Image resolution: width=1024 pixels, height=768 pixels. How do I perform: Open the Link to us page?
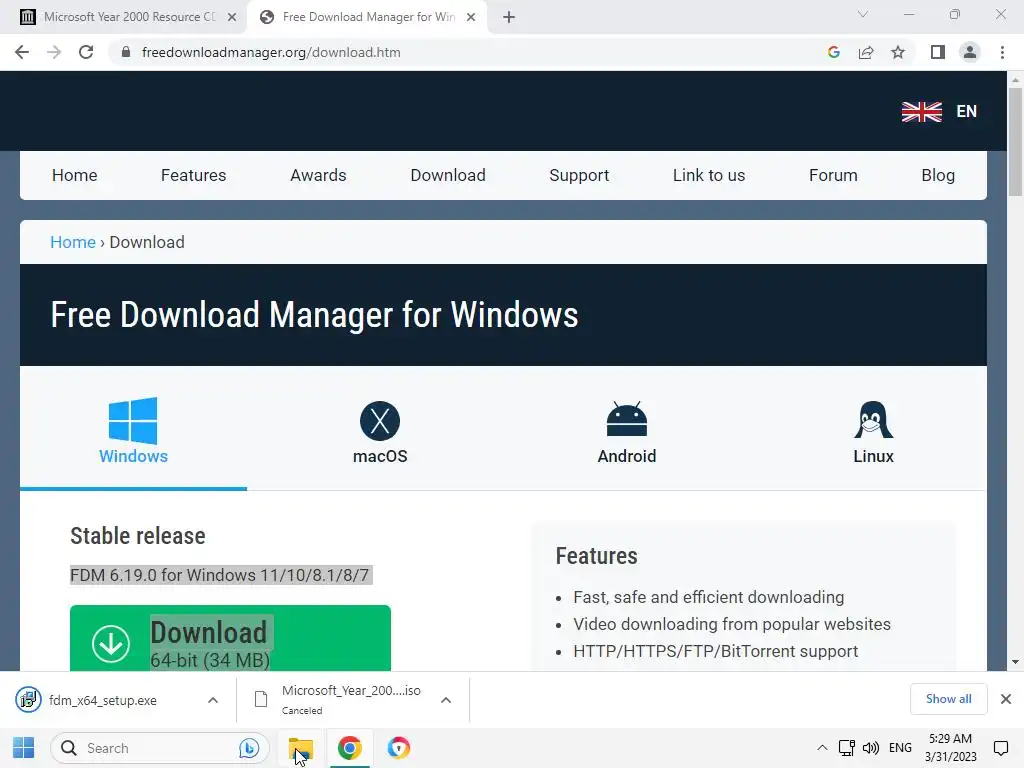coord(709,175)
